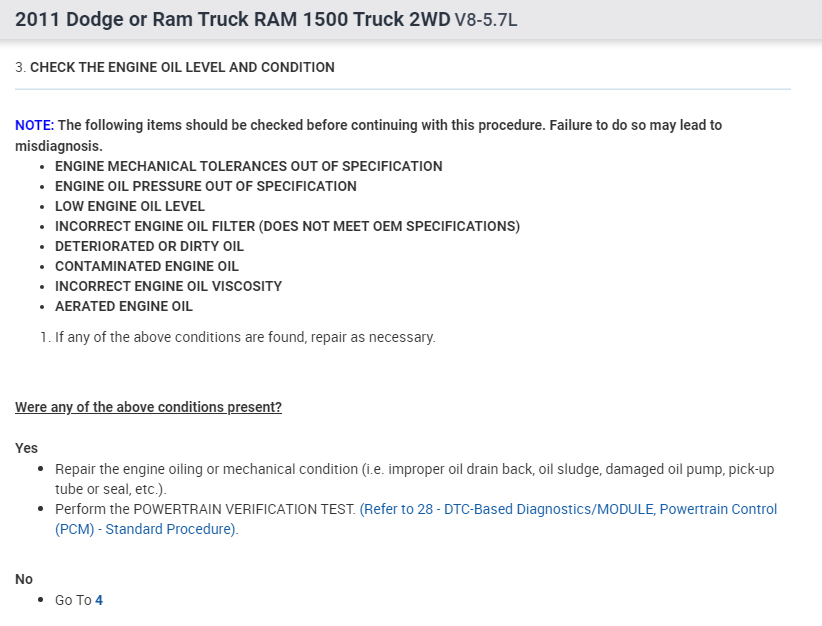
Task: Click the blue NOTE: label
Action: pyautogui.click(x=34, y=125)
